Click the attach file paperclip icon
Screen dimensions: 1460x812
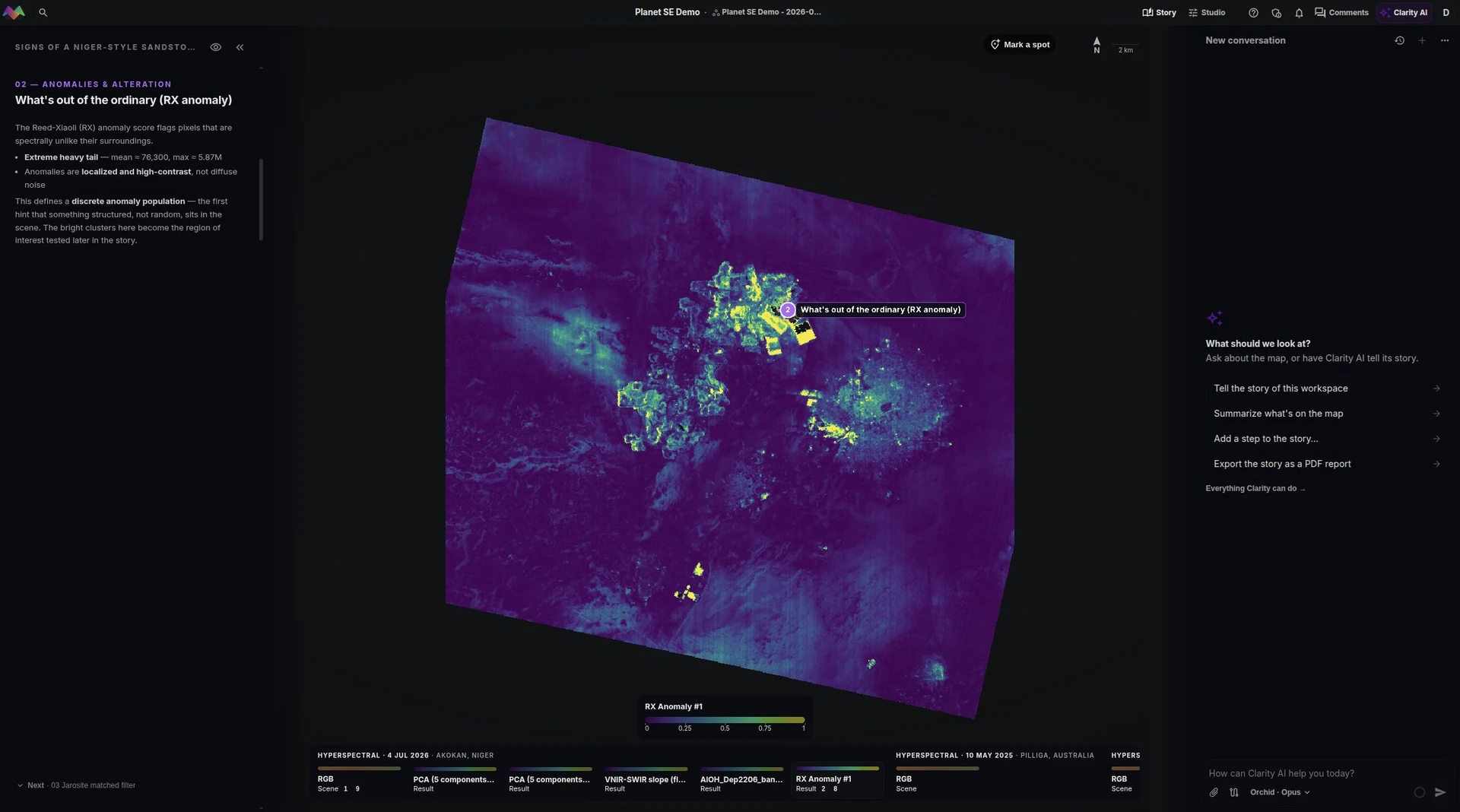pyautogui.click(x=1214, y=792)
